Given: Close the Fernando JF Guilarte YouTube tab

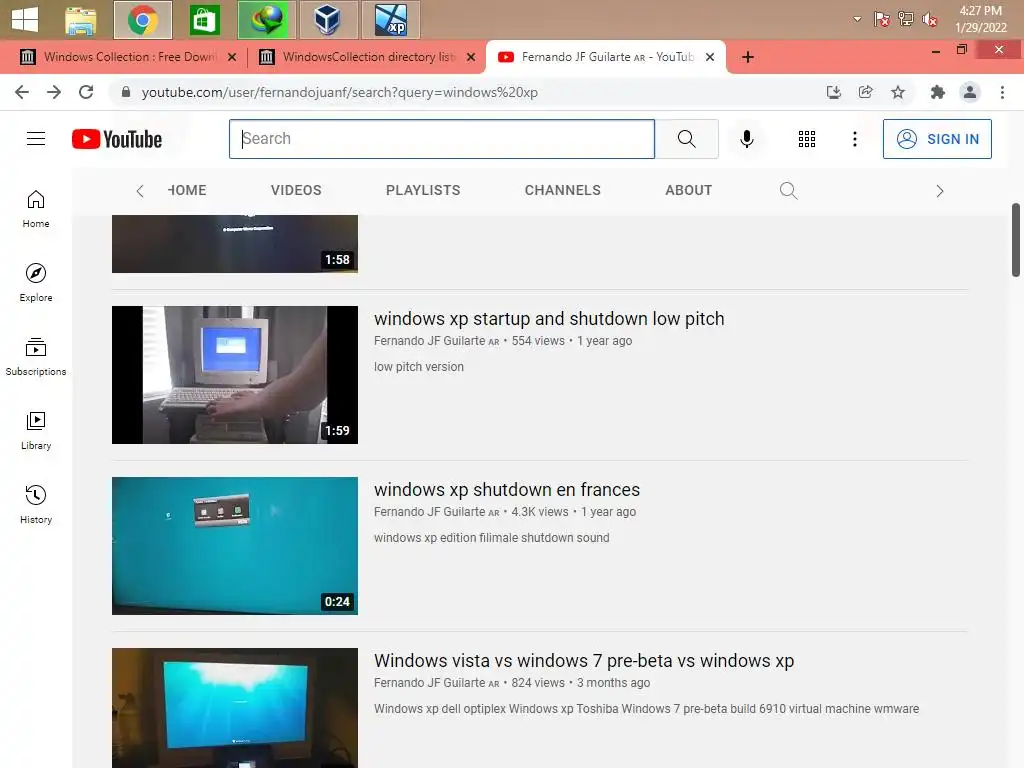Looking at the screenshot, I should click(x=710, y=57).
